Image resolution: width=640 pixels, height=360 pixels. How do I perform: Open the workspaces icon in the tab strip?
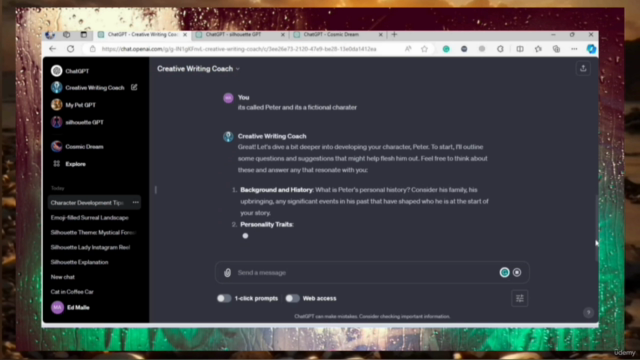[67, 35]
